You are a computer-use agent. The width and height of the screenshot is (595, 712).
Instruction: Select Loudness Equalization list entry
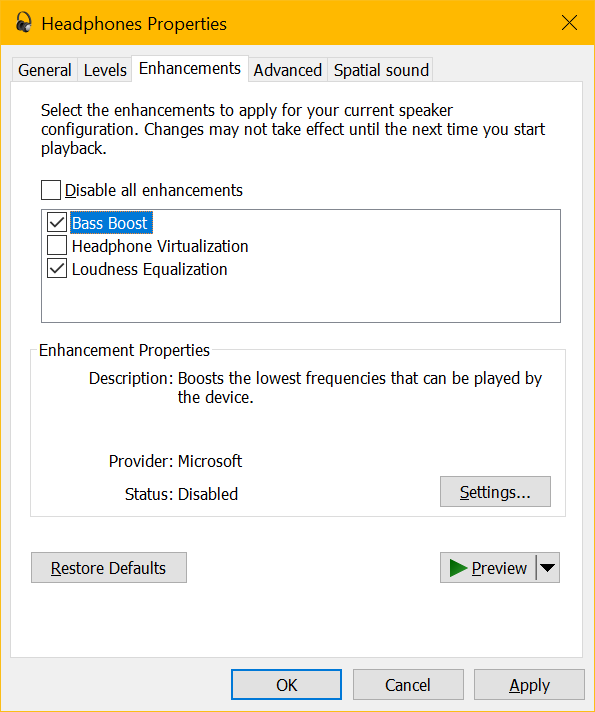click(149, 269)
